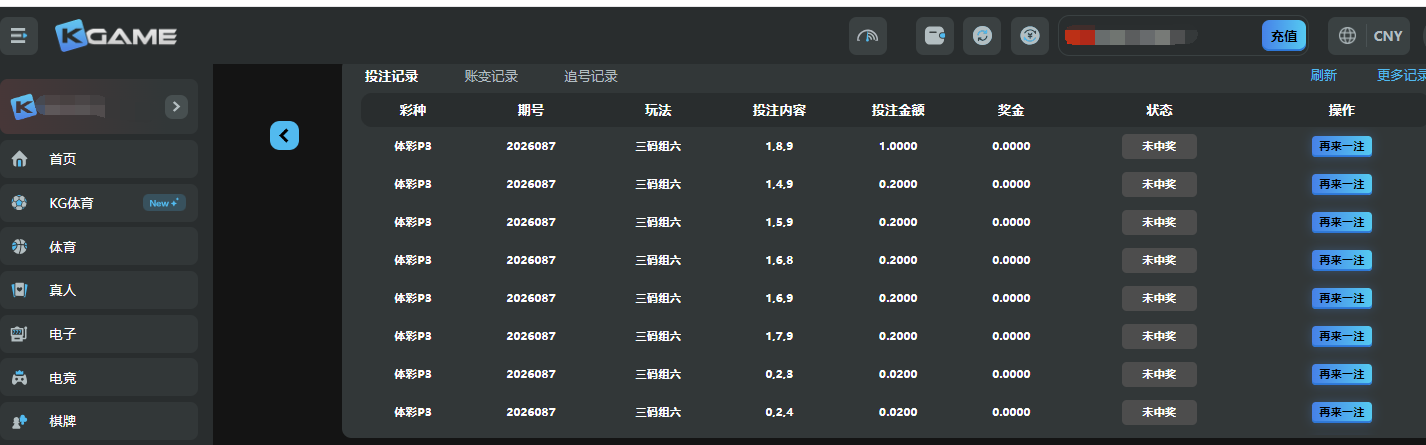Click the 彩种 column header

[x=412, y=110]
